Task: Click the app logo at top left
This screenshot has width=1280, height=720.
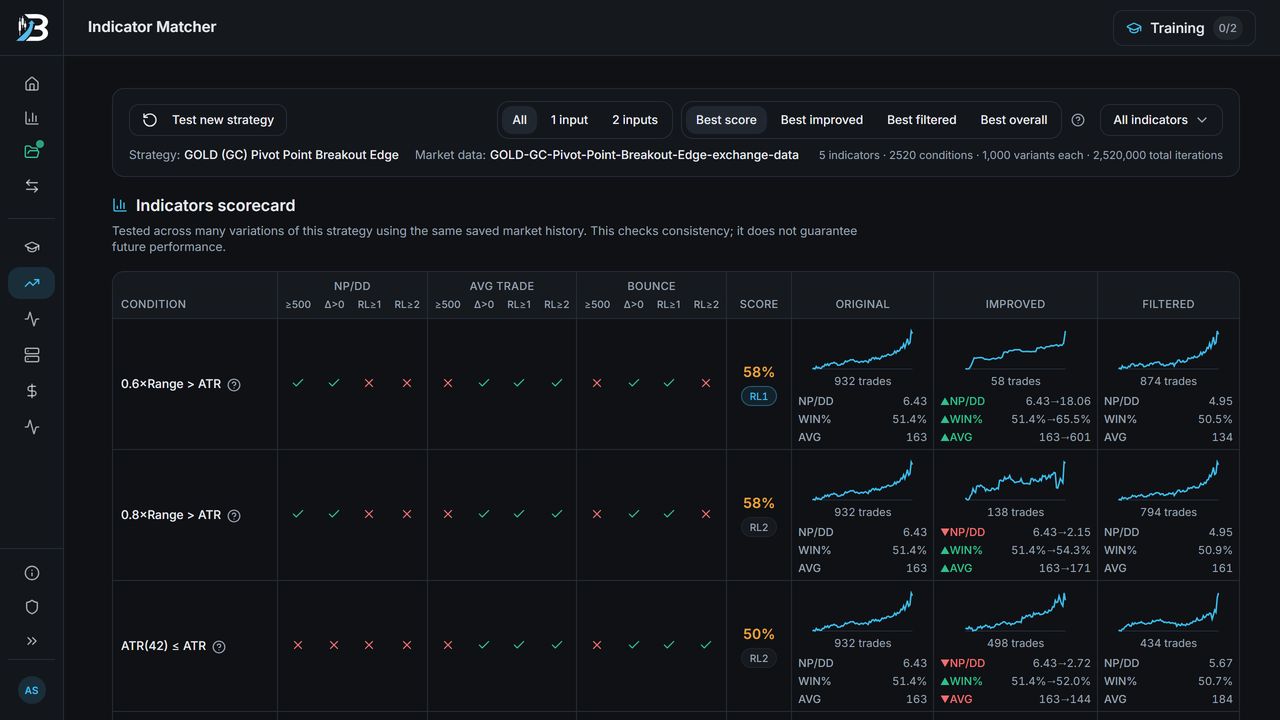Action: 32,27
